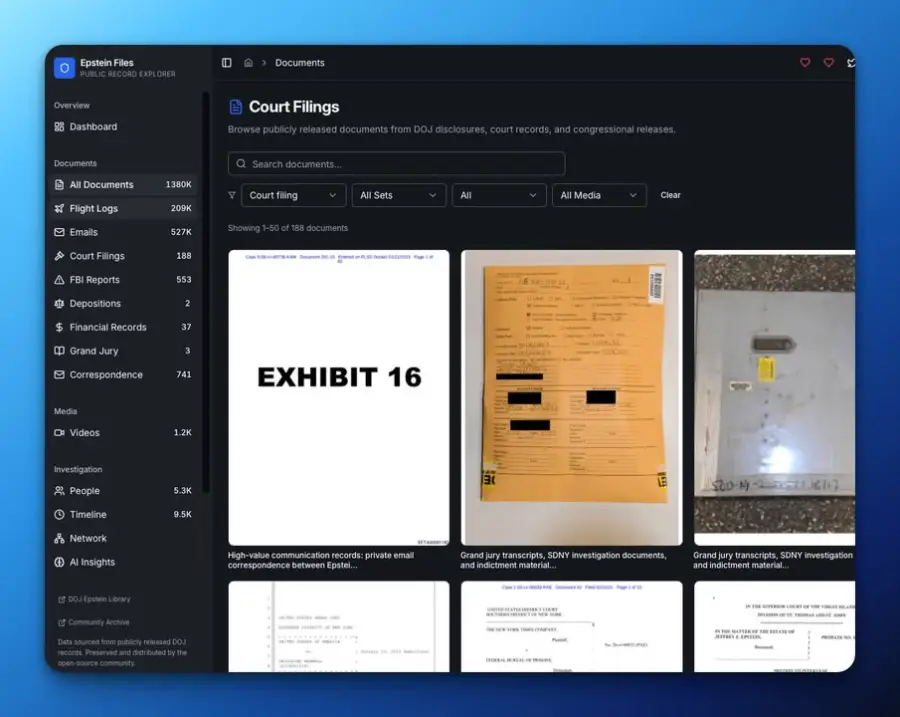This screenshot has width=900, height=717.
Task: Click the first pink heart icon
Action: point(805,63)
